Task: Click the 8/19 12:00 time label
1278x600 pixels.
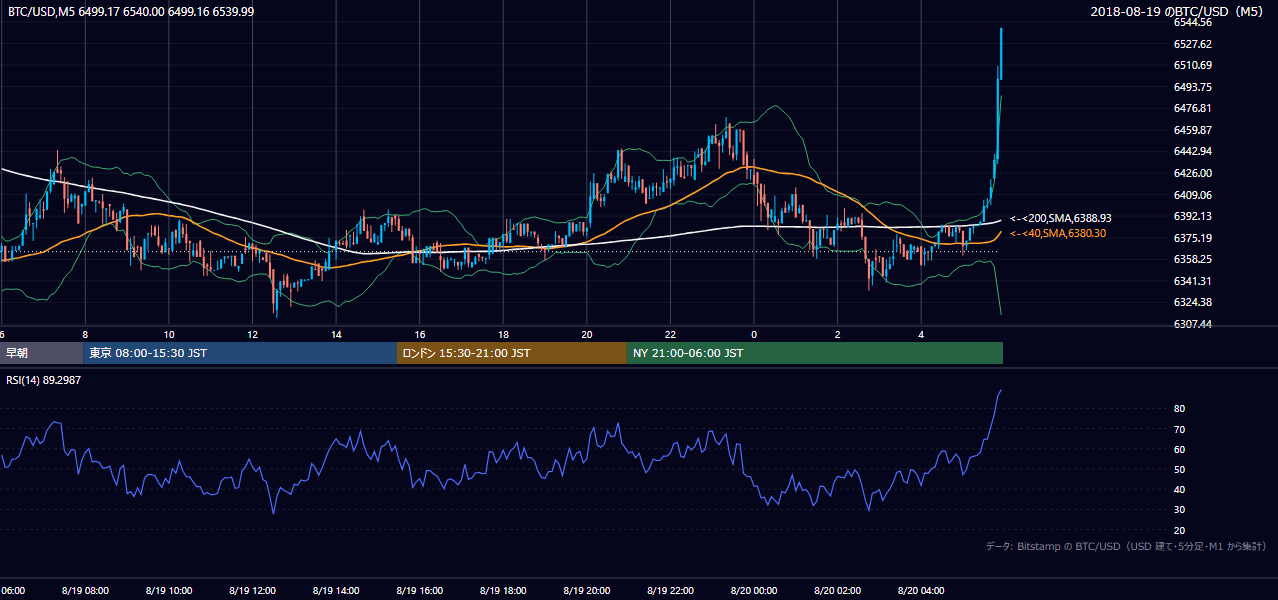Action: pyautogui.click(x=253, y=591)
